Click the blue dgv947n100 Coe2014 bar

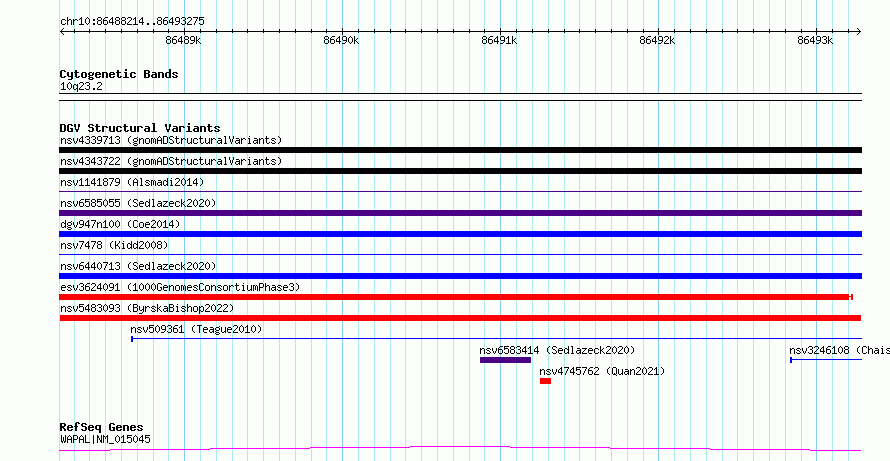click(x=460, y=234)
